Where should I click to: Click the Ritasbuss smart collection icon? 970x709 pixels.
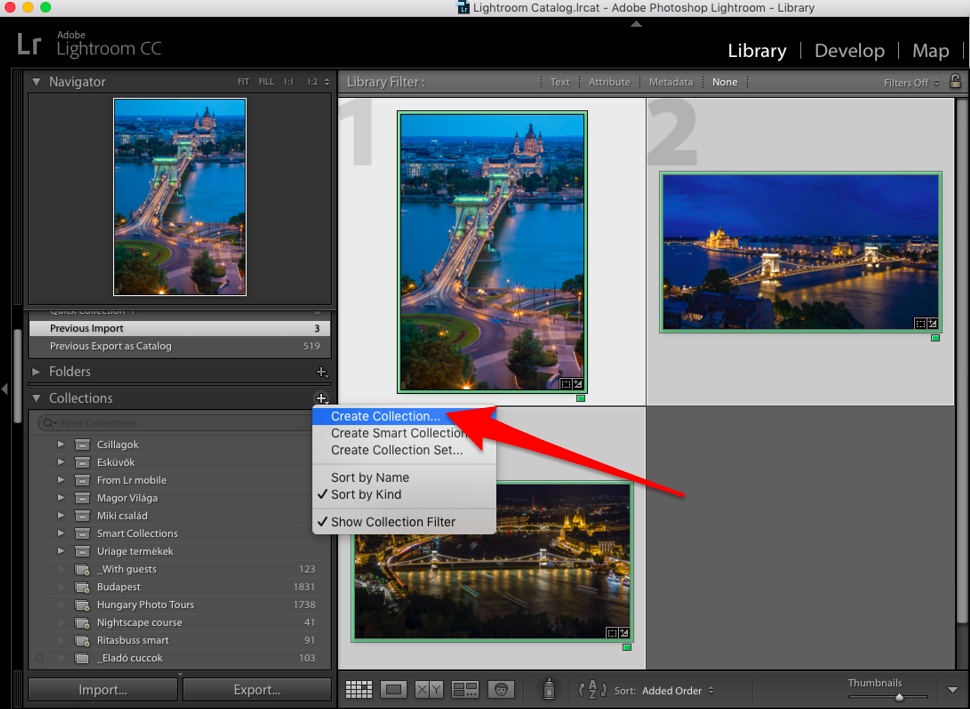[x=82, y=640]
